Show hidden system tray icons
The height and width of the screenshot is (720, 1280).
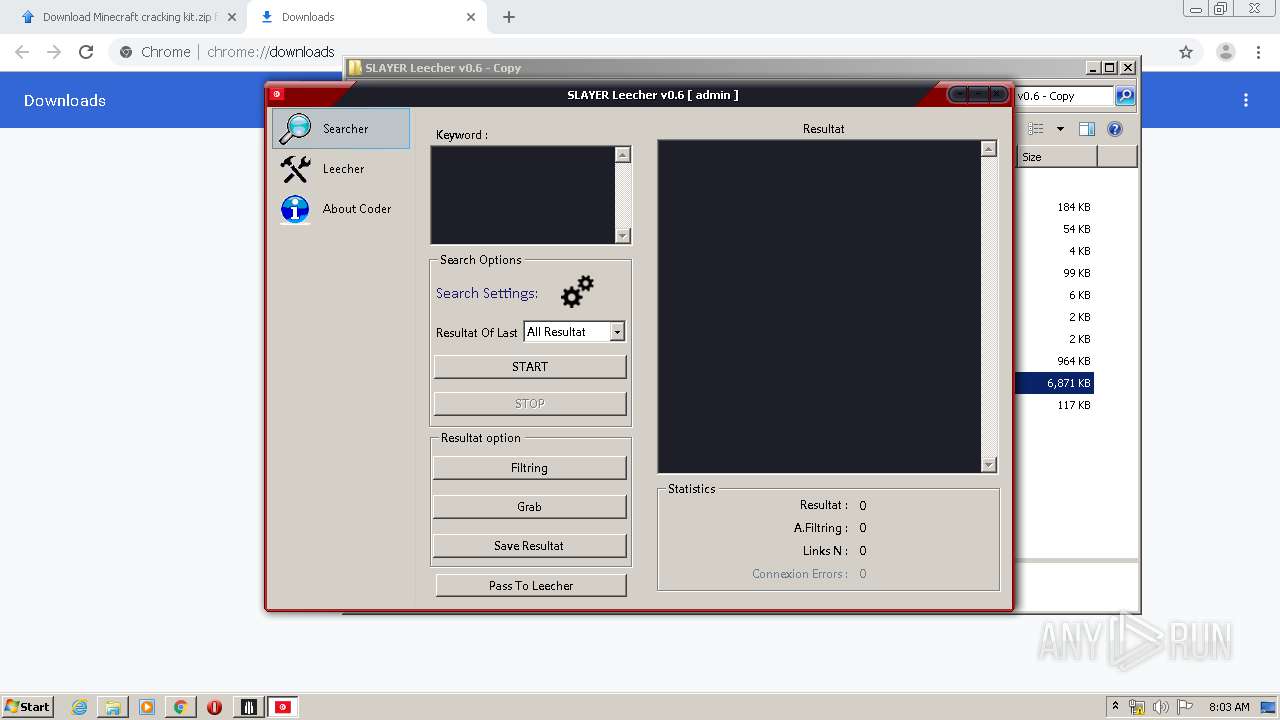(x=1115, y=706)
